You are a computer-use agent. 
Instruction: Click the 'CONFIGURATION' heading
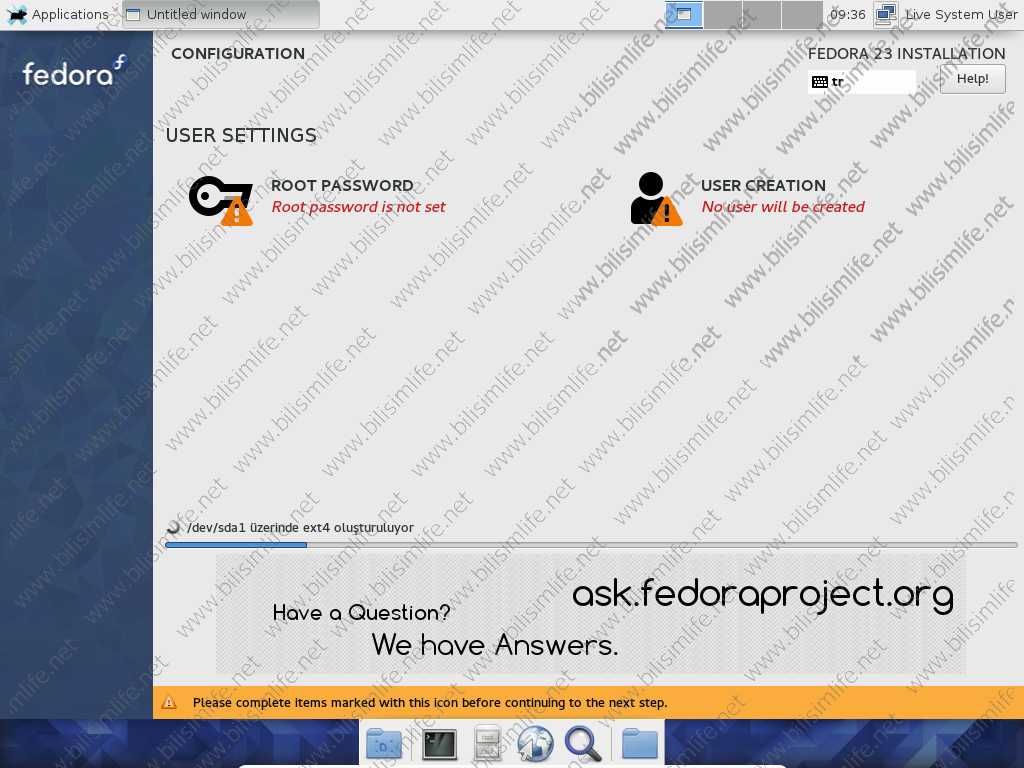(x=238, y=54)
